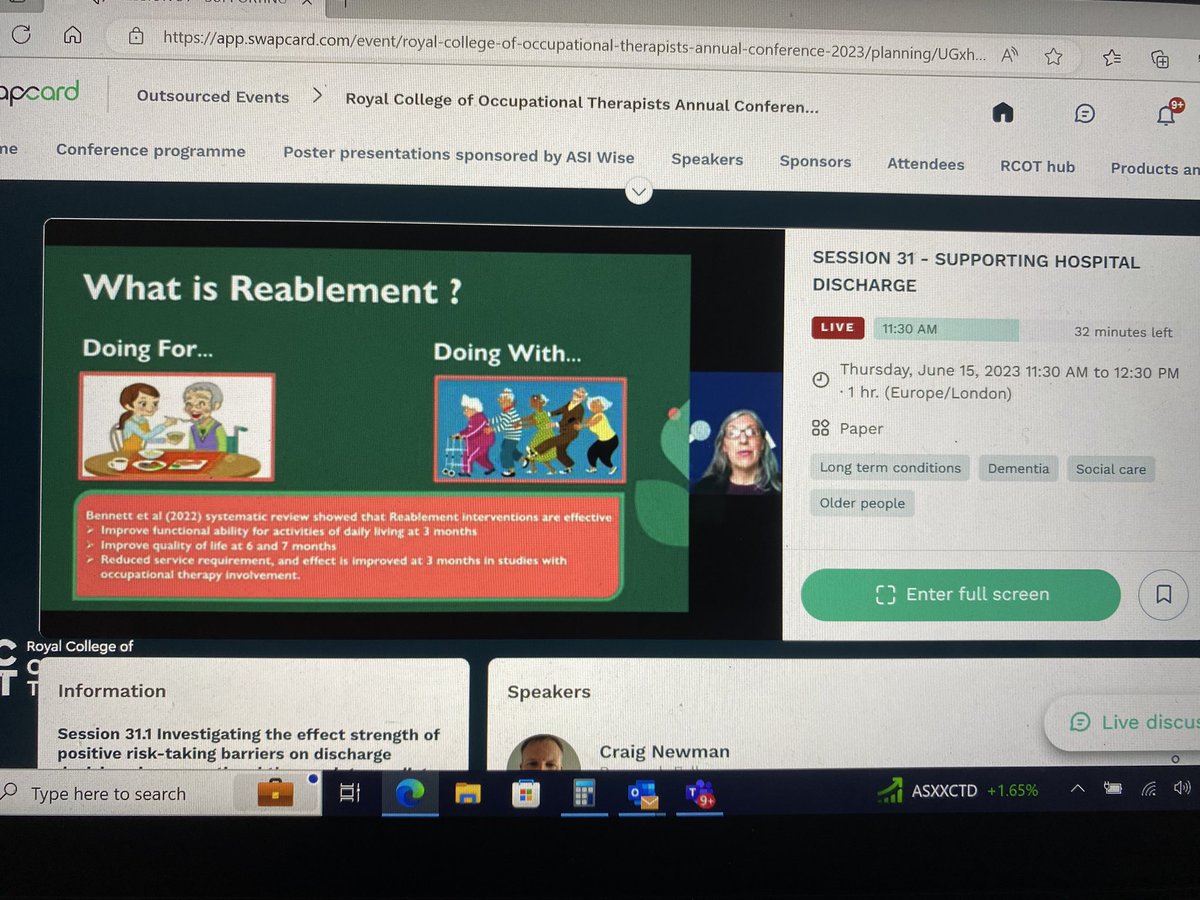Select the Social care tag
Image resolution: width=1200 pixels, height=900 pixels.
[x=1111, y=469]
